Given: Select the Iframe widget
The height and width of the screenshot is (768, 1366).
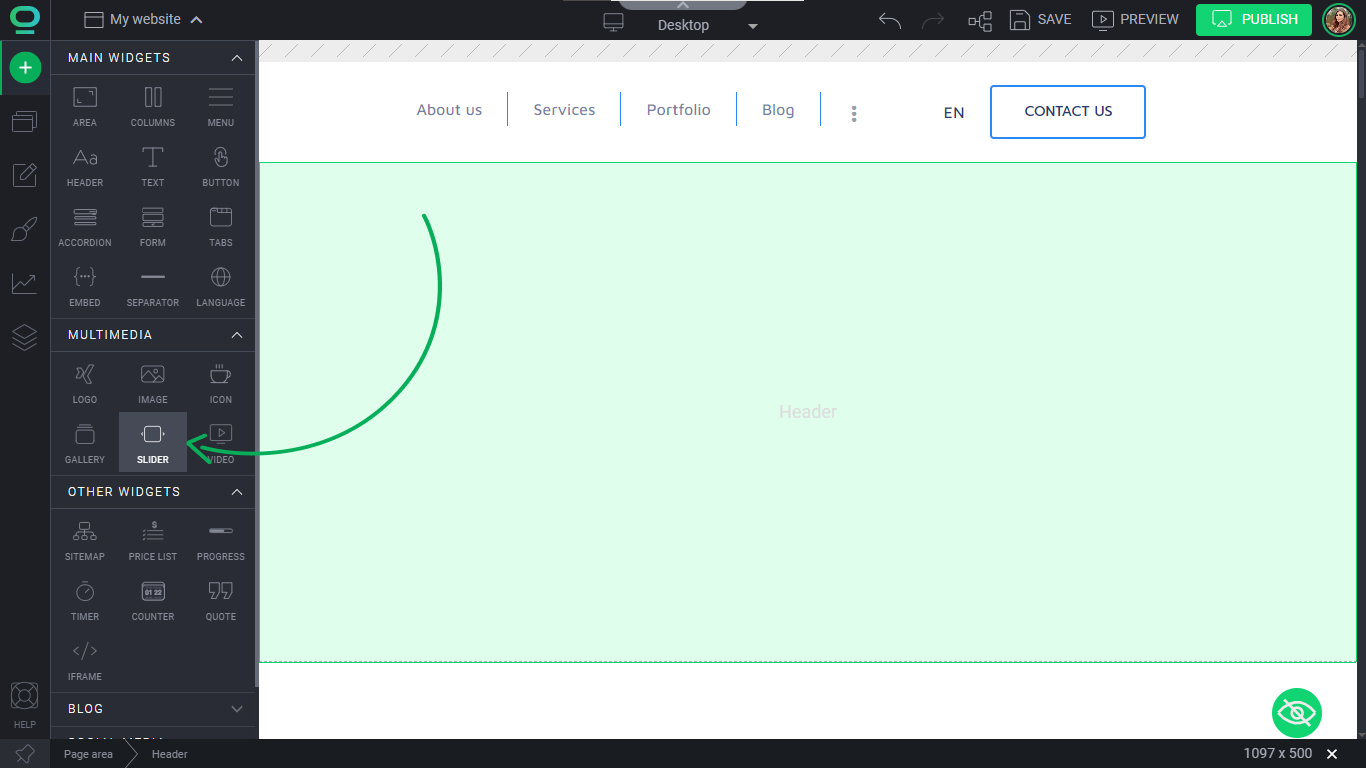Looking at the screenshot, I should click(x=85, y=660).
